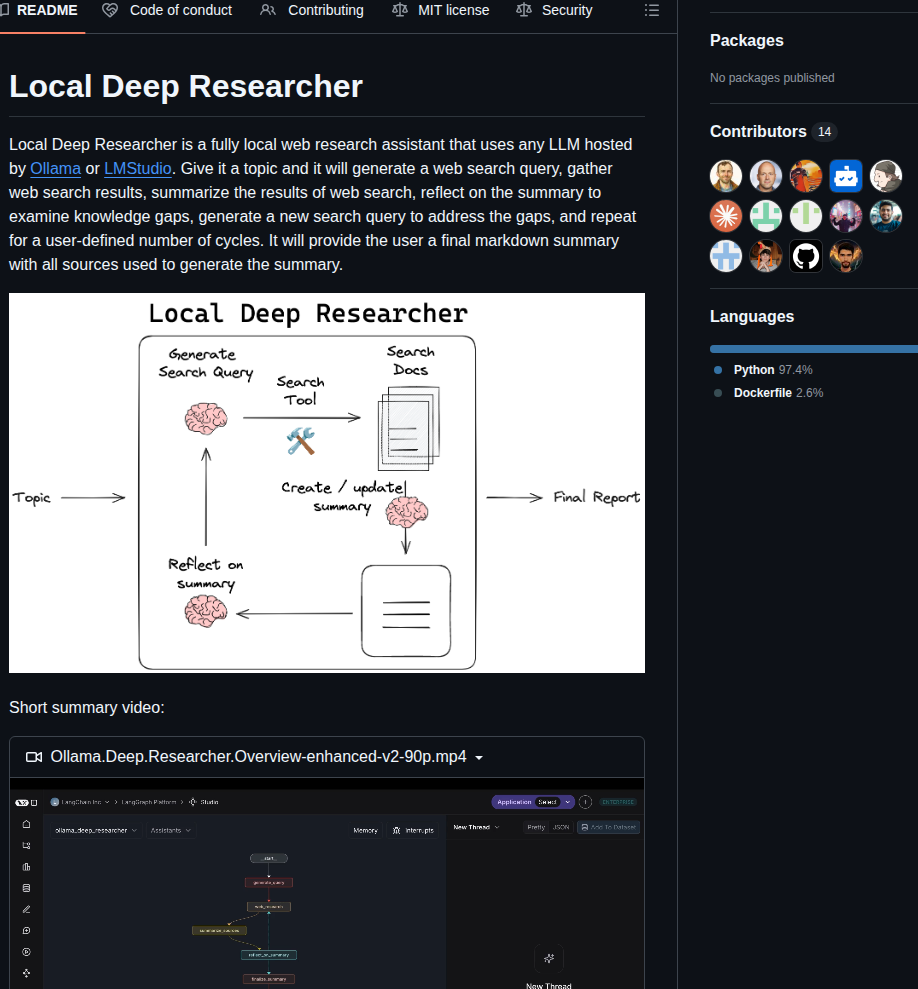Expand the video file name dropdown caret
The image size is (918, 989).
click(x=479, y=758)
